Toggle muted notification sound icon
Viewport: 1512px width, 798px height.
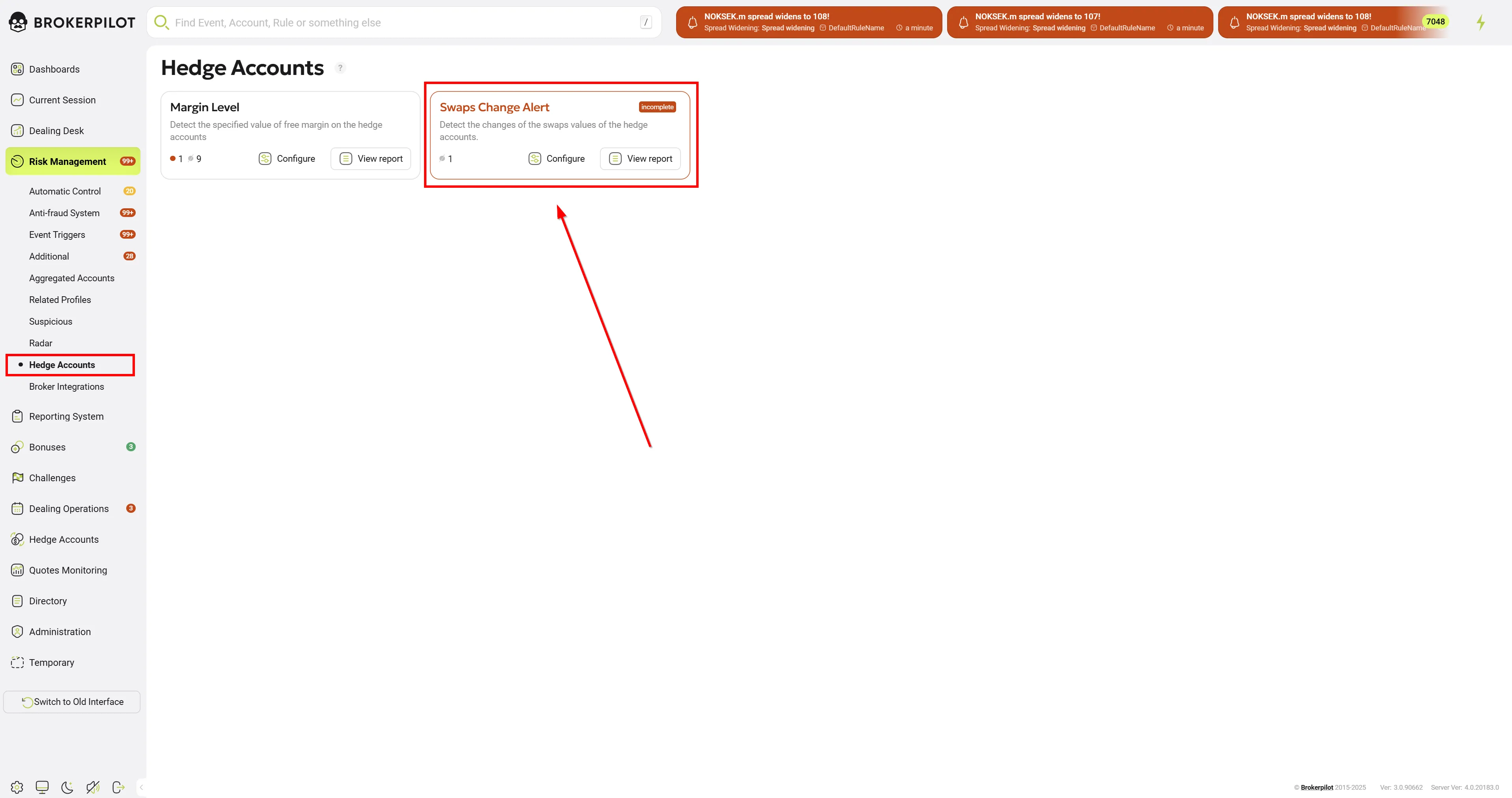[93, 787]
